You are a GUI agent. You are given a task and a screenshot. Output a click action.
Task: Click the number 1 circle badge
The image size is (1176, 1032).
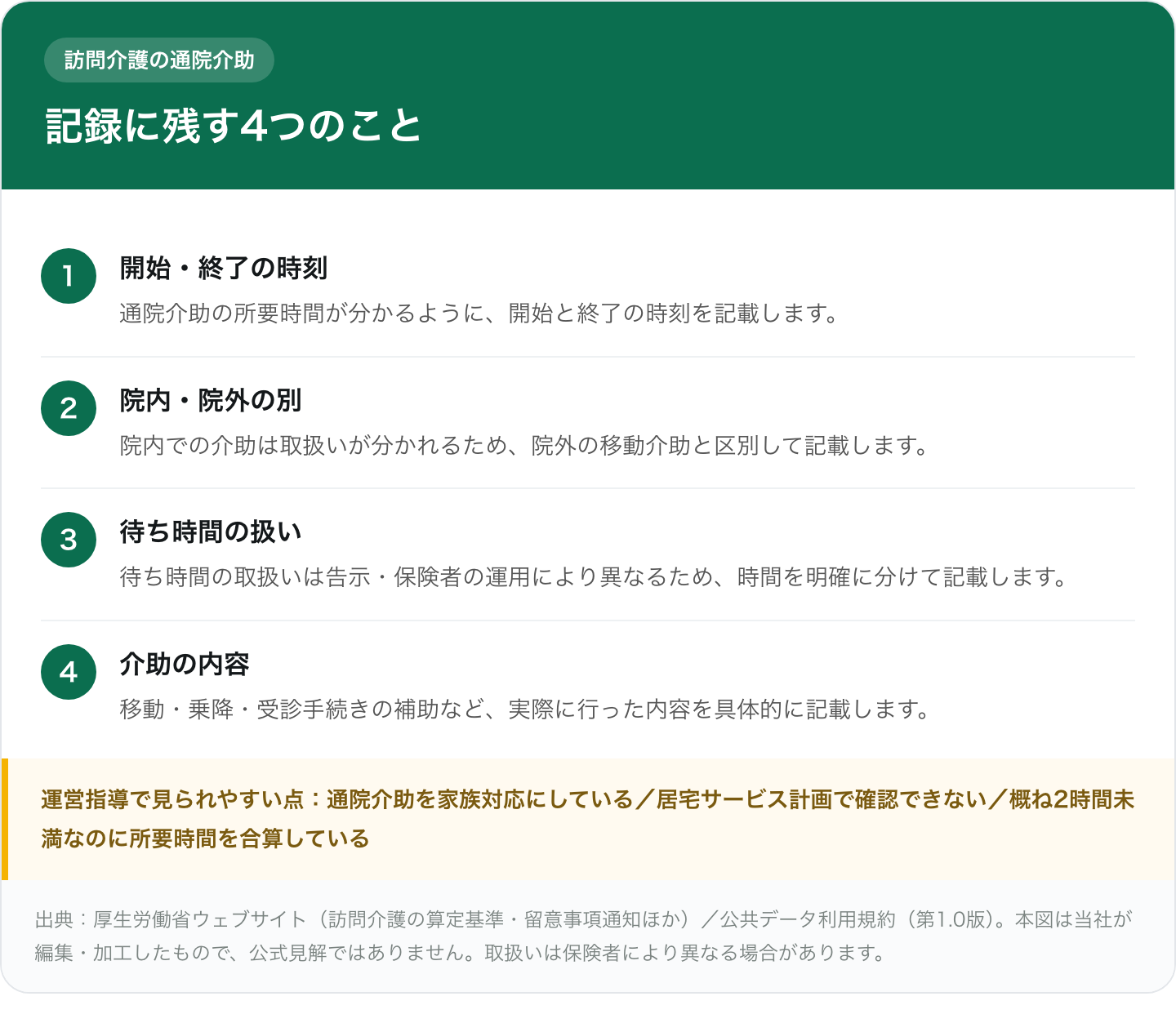tap(69, 276)
